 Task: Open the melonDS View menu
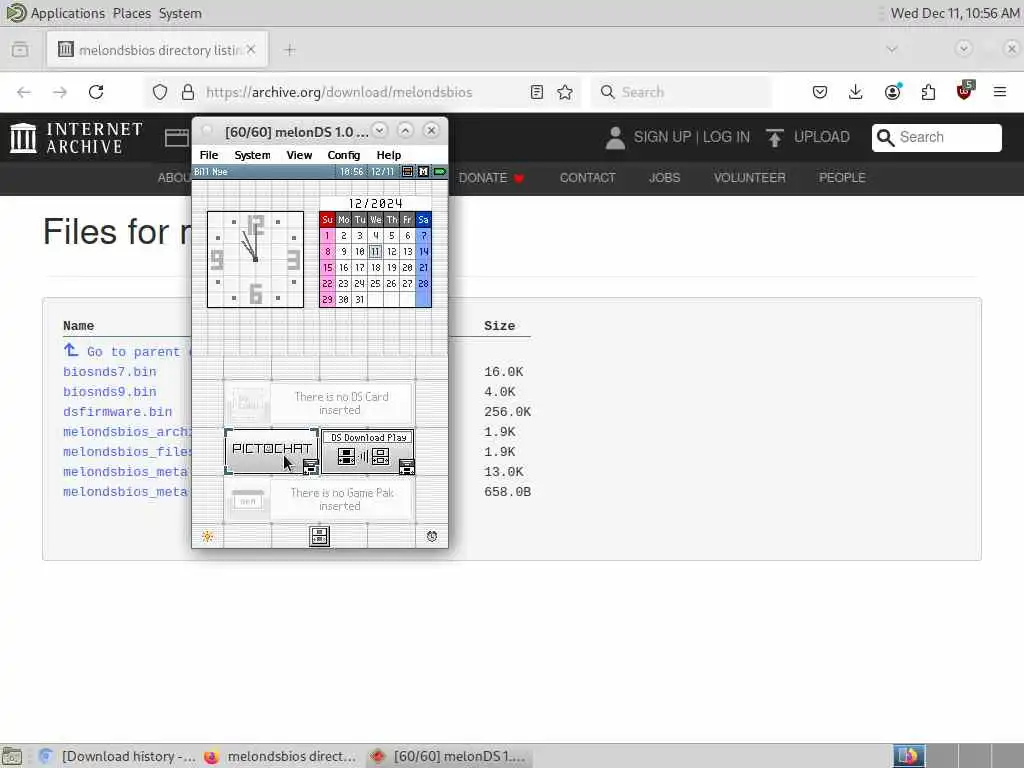(x=299, y=155)
